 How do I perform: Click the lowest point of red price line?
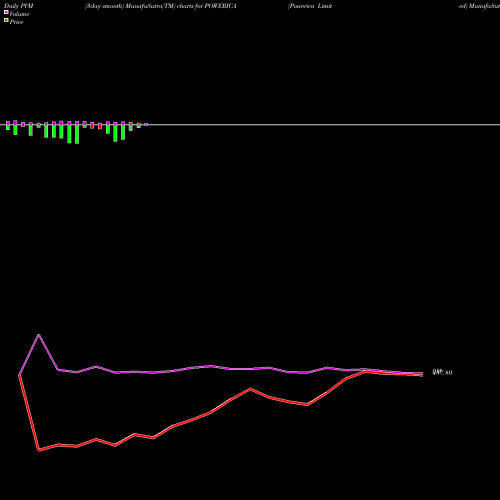(x=39, y=450)
